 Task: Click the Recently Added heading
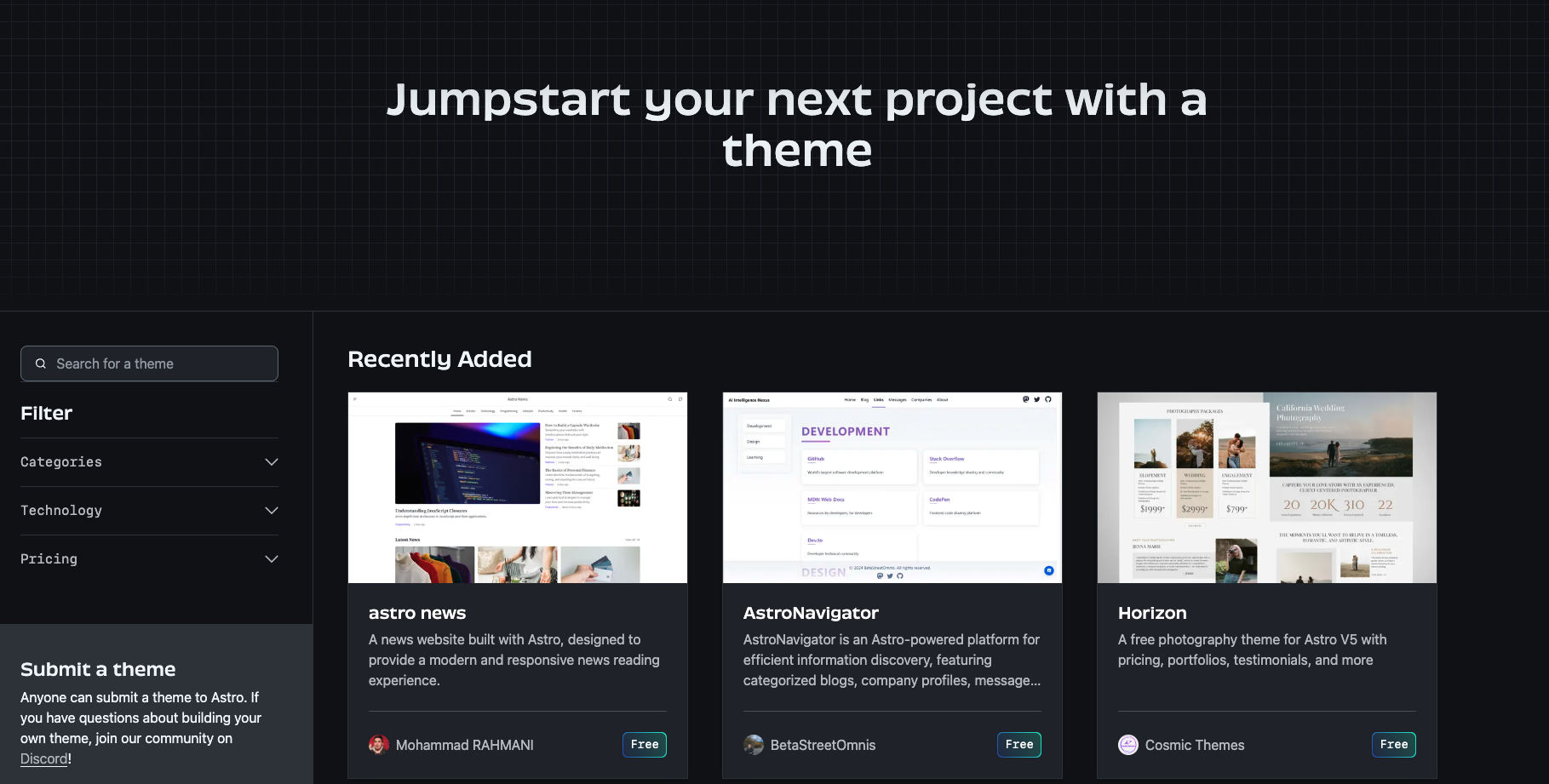(x=439, y=359)
